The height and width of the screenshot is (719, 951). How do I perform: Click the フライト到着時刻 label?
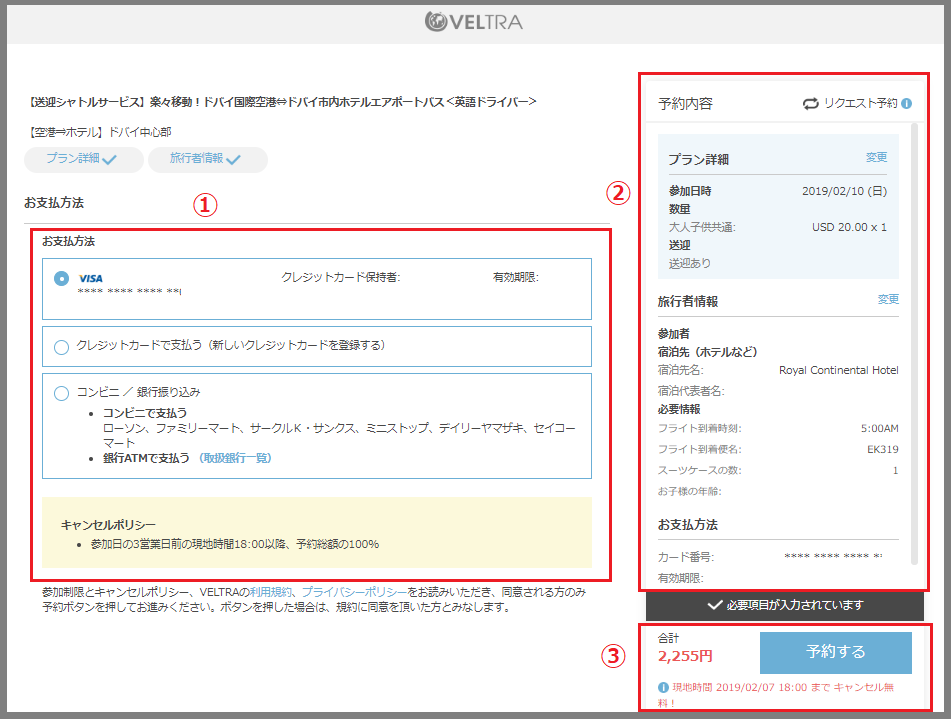point(699,428)
